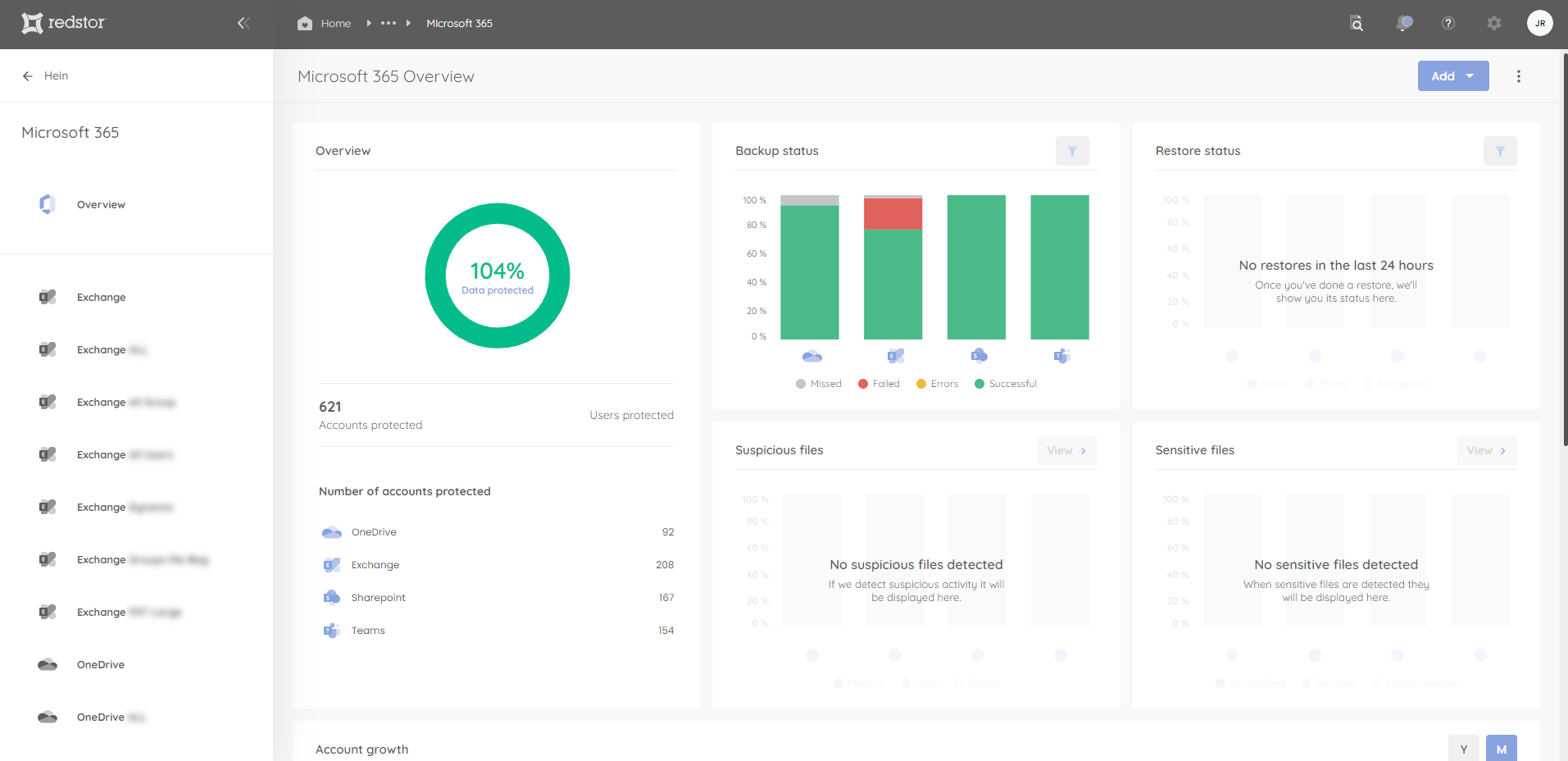Click Exchange icon below backup chart
Screen dimensions: 1568x761
[895, 356]
